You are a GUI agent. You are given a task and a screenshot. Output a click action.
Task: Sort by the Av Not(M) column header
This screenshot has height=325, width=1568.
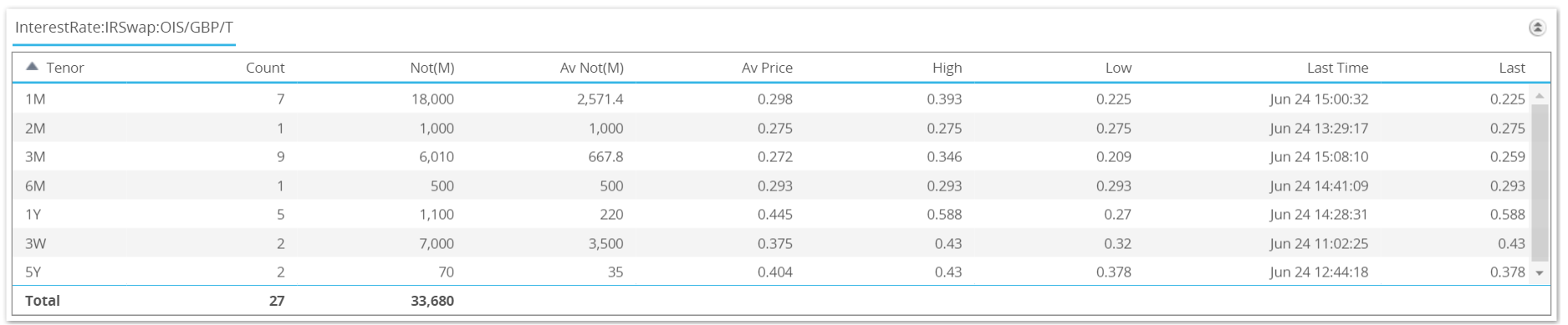tap(592, 68)
